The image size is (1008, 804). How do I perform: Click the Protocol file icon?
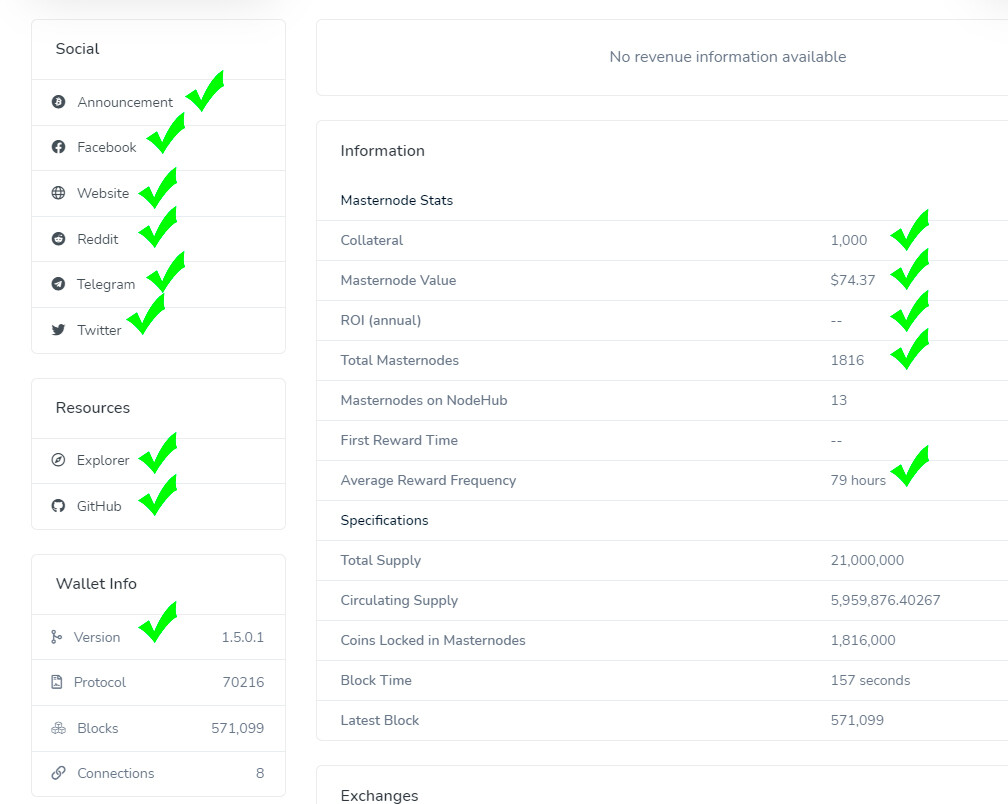(x=57, y=682)
